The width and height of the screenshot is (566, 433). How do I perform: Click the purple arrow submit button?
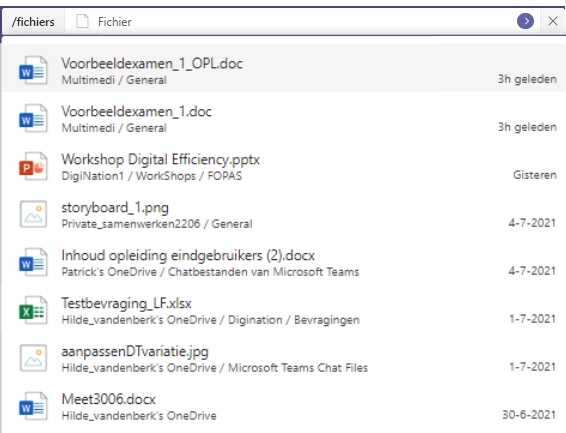coord(525,21)
